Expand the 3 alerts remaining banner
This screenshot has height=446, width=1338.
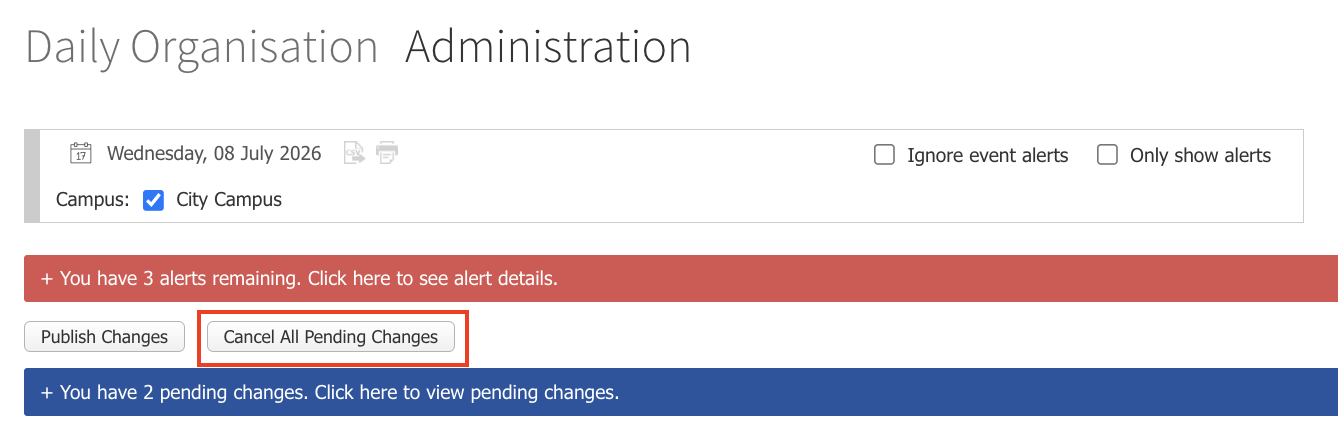pyautogui.click(x=681, y=278)
